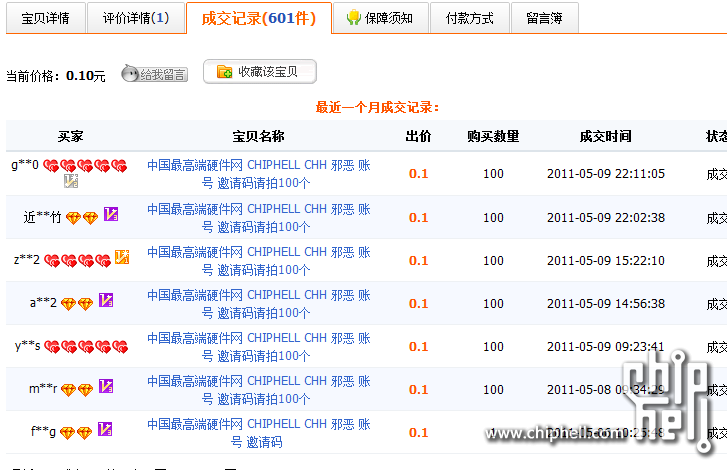Click the diamond rating of buyer a**2
The width and height of the screenshot is (727, 470).
click(x=77, y=304)
